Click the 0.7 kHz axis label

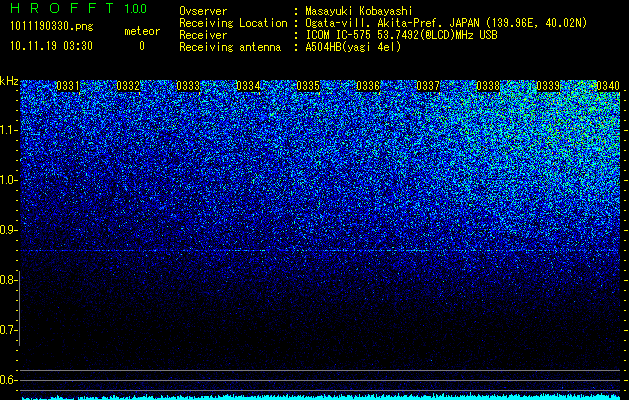8,330
